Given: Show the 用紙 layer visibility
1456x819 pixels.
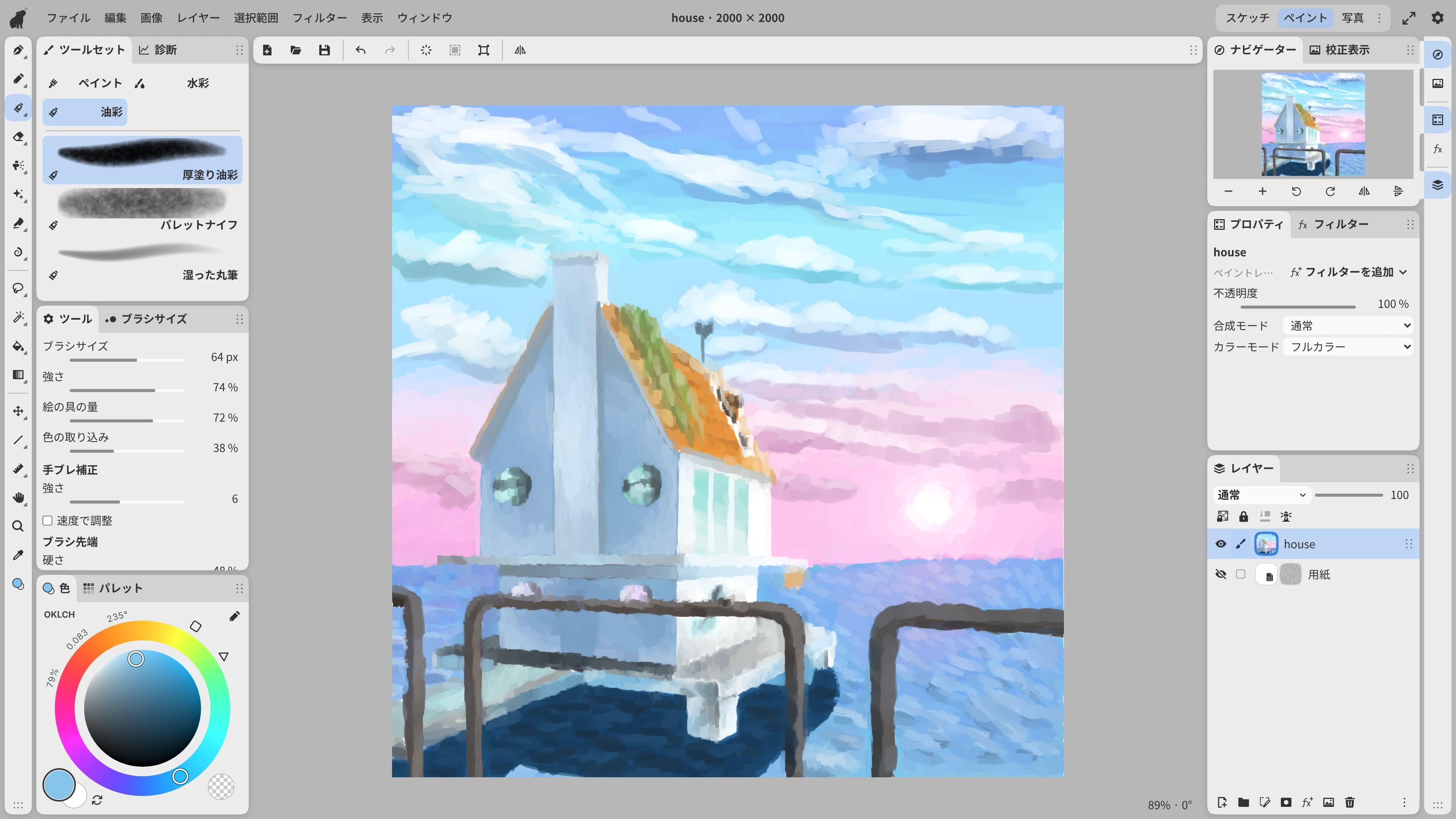Looking at the screenshot, I should click(x=1221, y=574).
